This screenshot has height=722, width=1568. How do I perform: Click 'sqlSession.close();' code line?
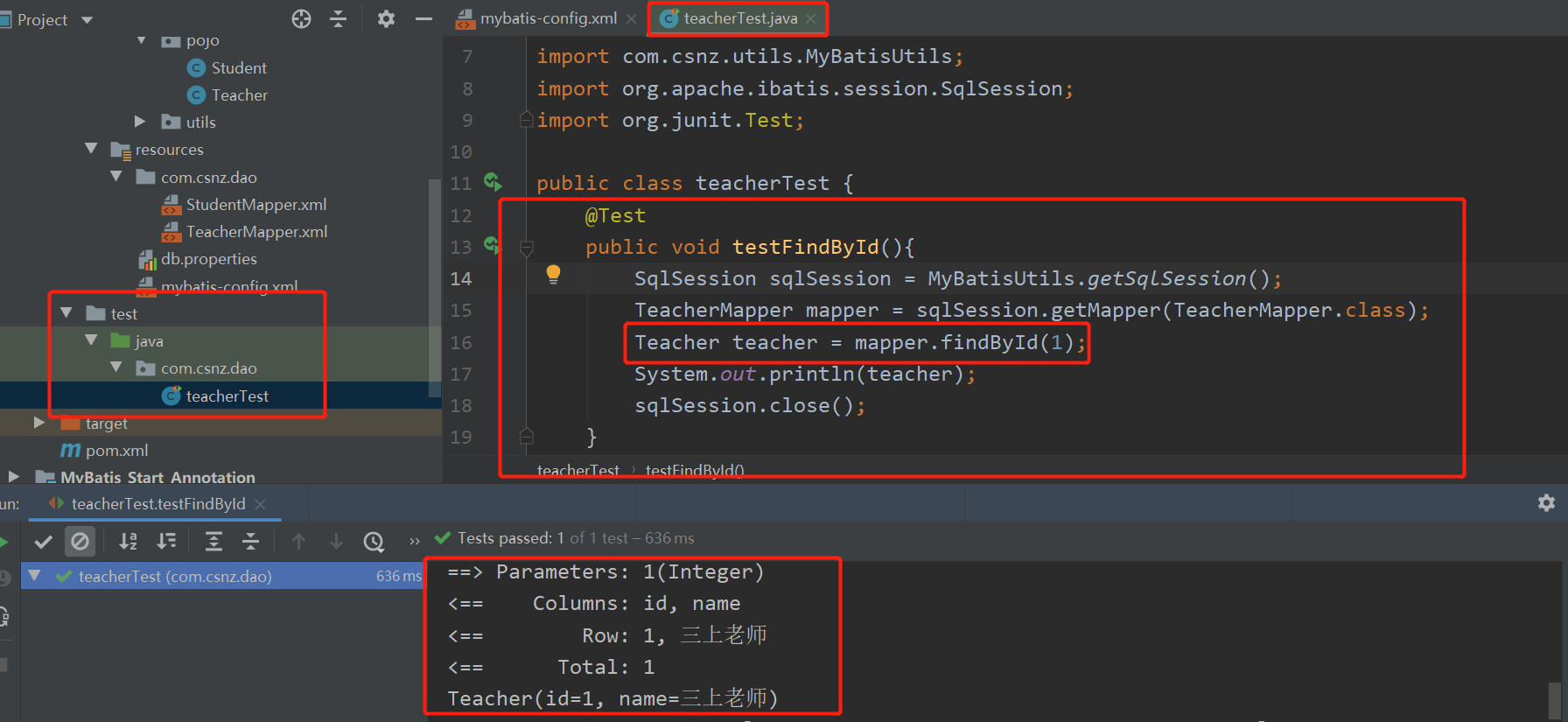750,406
